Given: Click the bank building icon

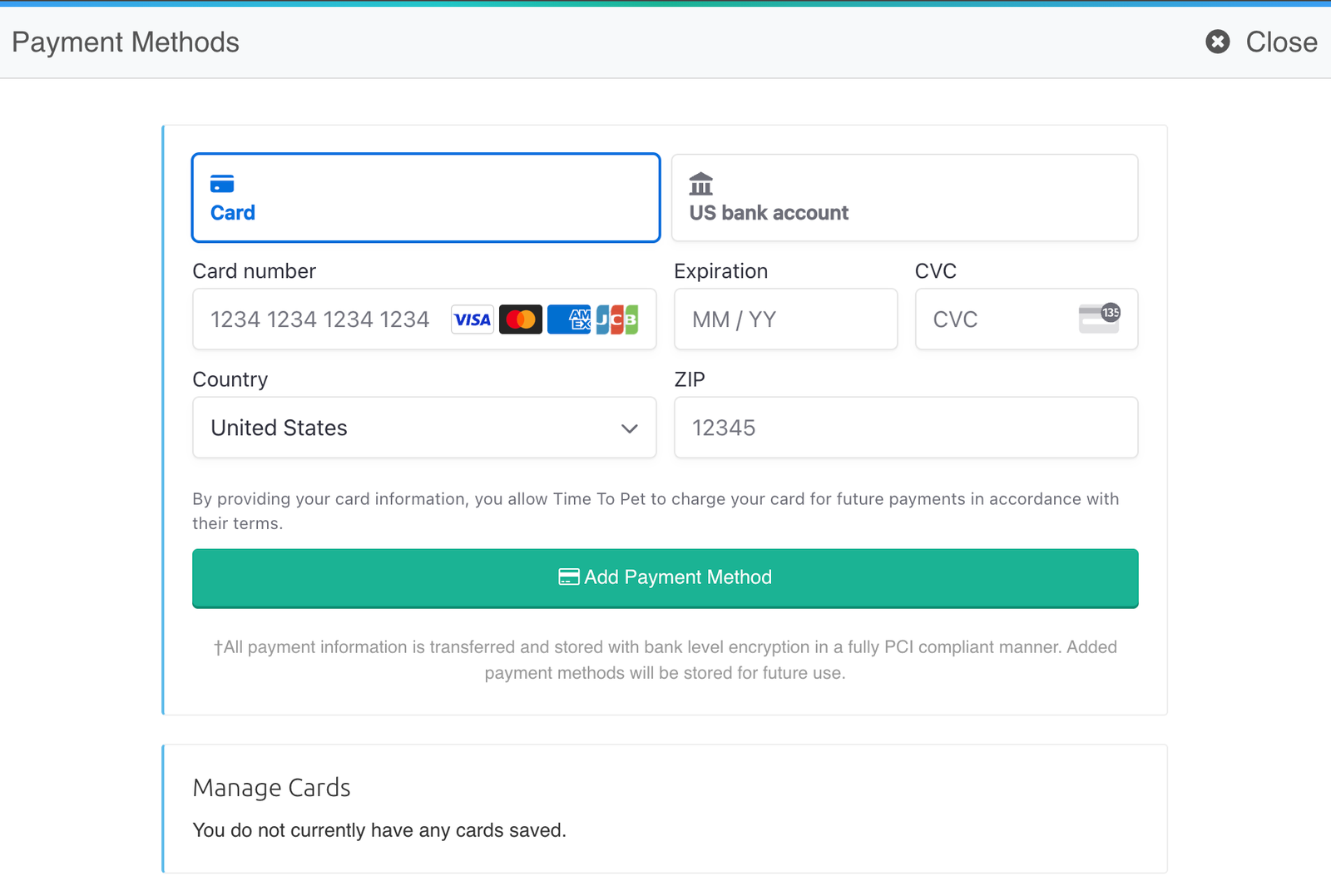Looking at the screenshot, I should (701, 184).
